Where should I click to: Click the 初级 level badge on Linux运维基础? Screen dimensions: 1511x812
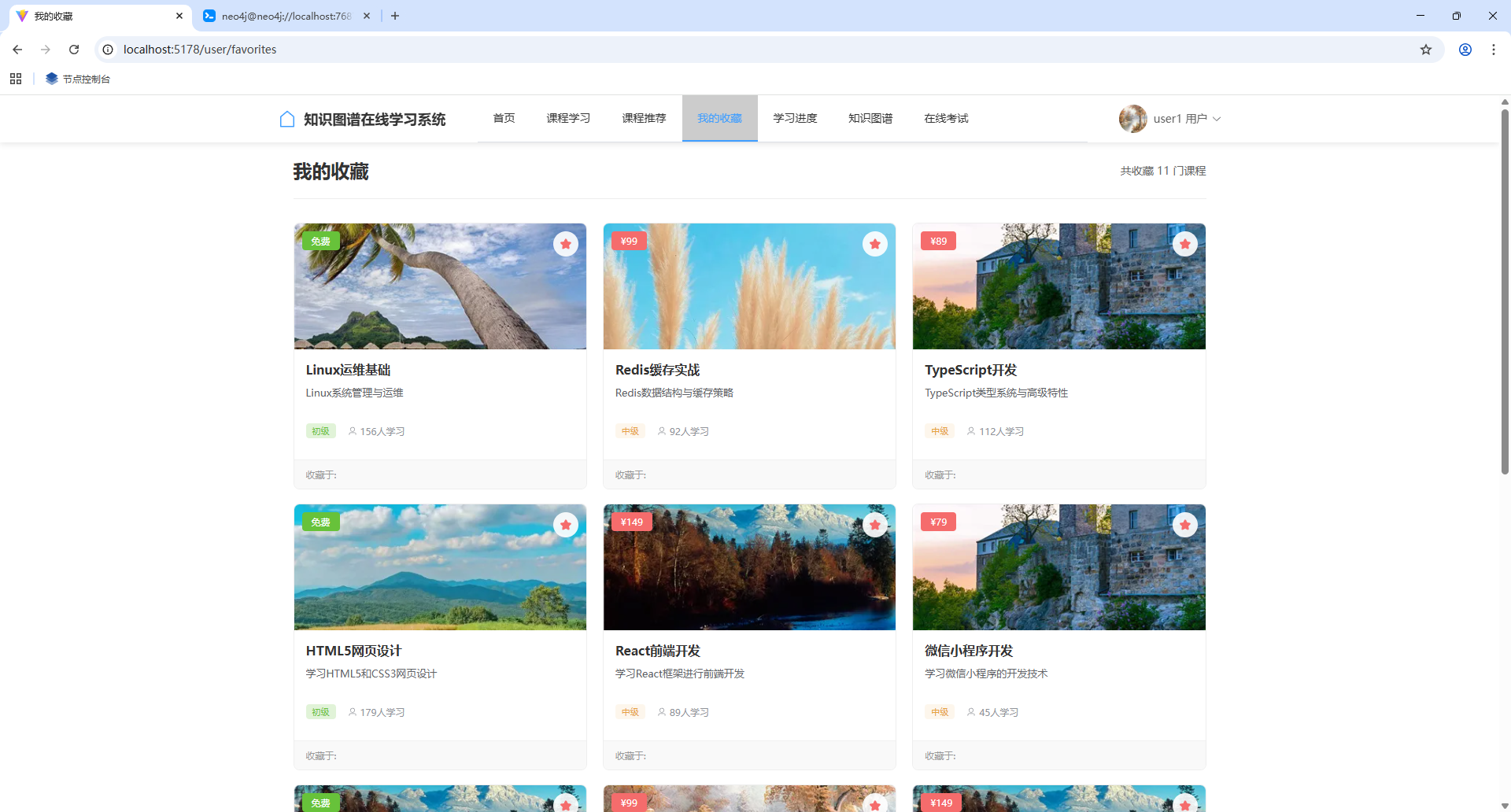[320, 431]
